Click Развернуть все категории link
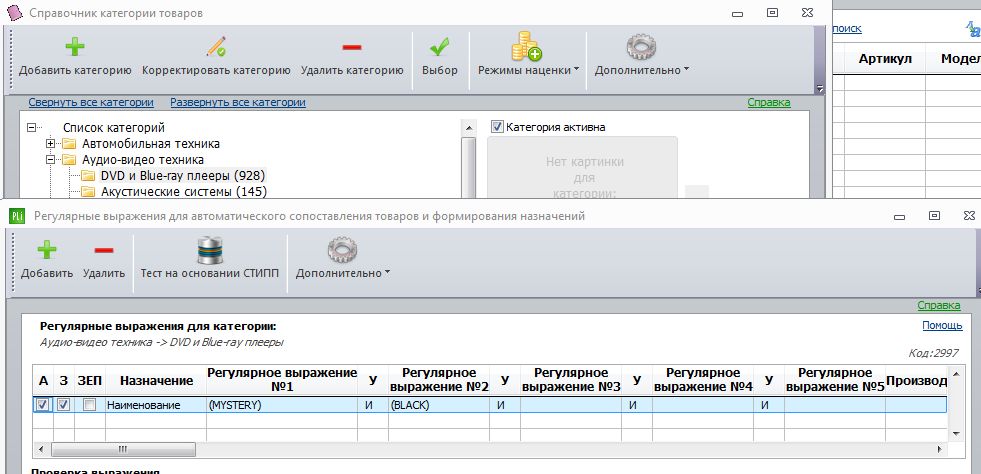 pos(238,103)
